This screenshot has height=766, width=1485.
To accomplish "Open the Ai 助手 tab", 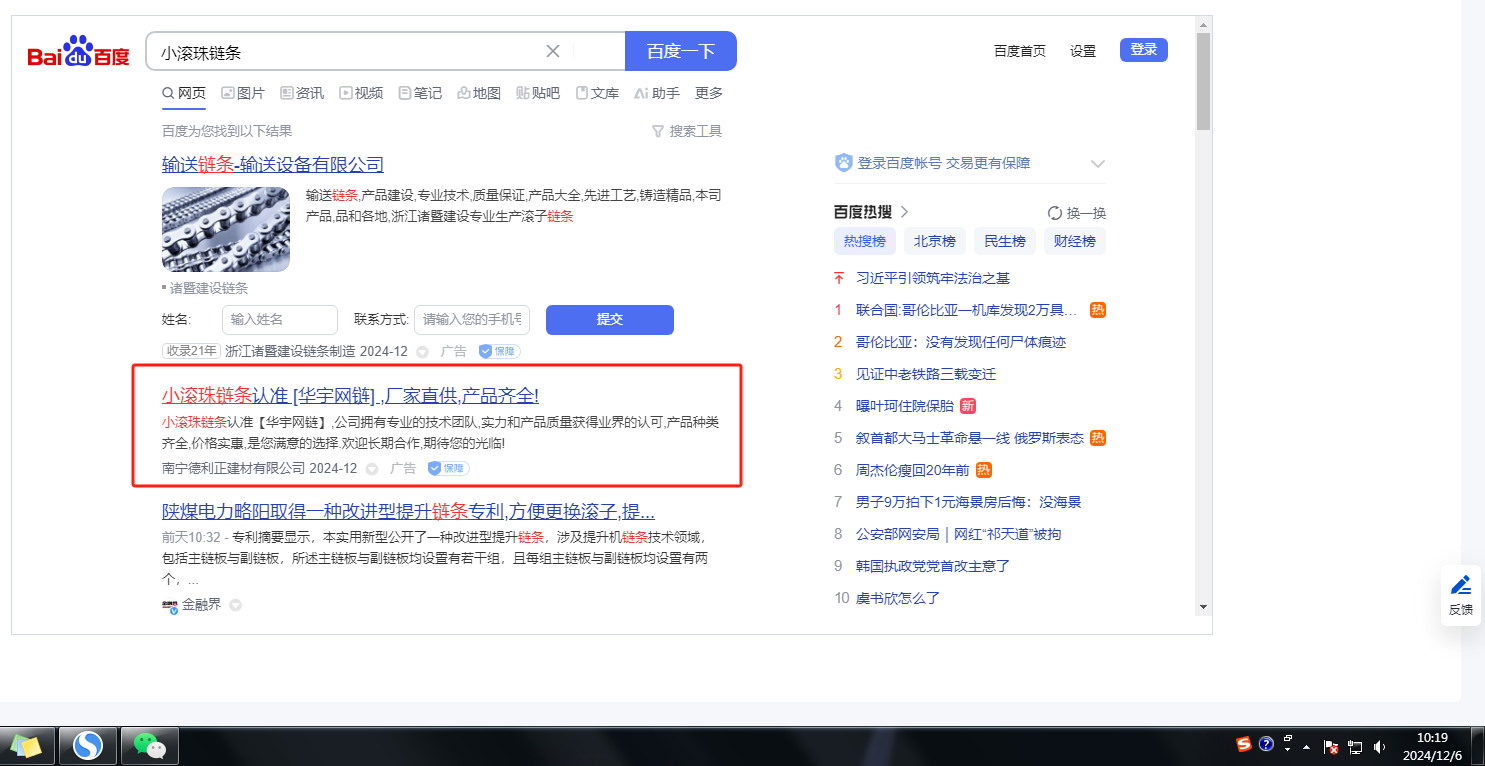I will pos(657,93).
